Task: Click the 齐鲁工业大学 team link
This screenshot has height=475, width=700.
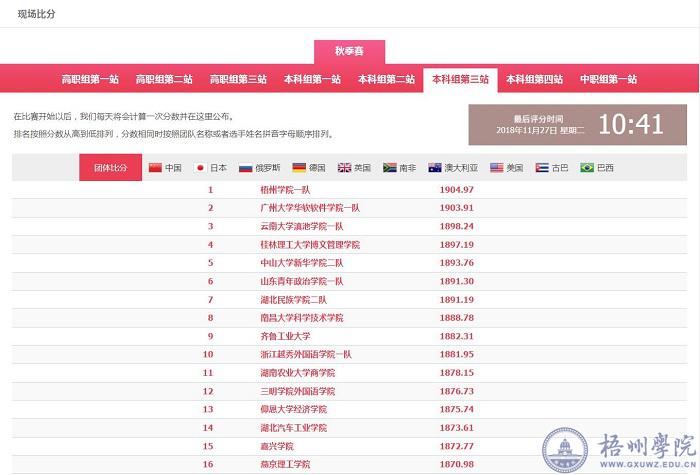Action: tap(285, 336)
